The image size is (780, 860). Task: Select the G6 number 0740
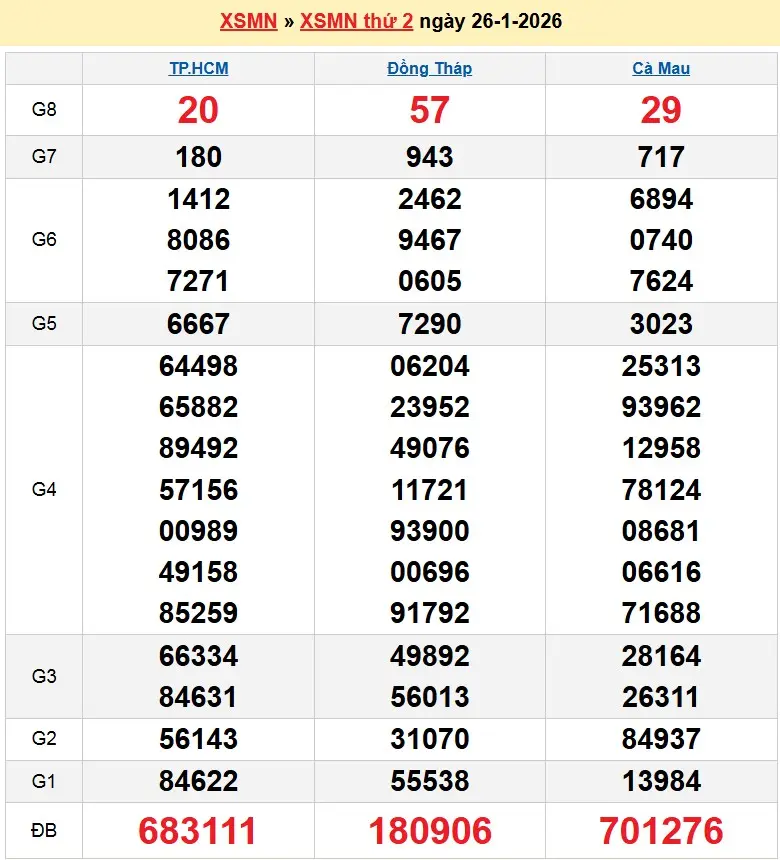[x=661, y=240]
